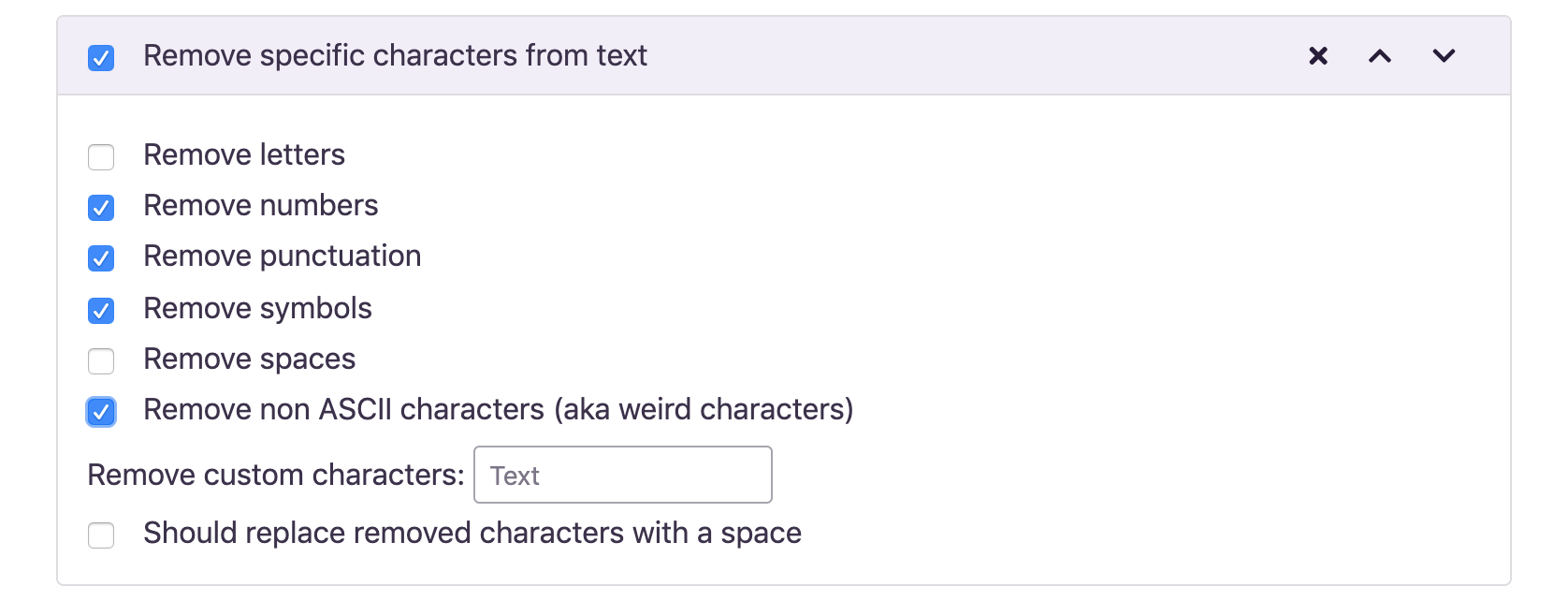
Task: Disable the Remove specific characters step checkbox
Action: [101, 58]
